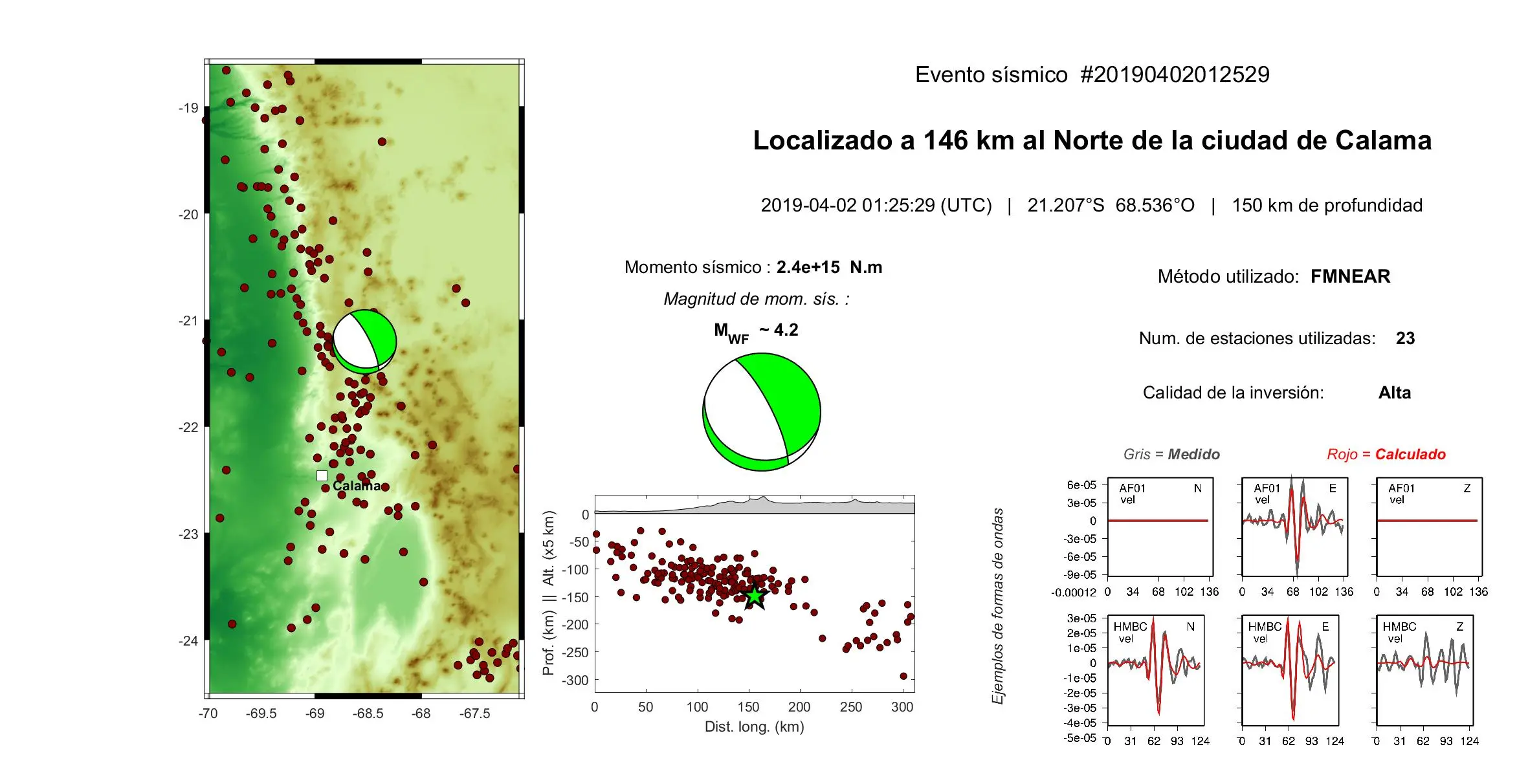The height and width of the screenshot is (784, 1539).
Task: Click 'Ejemplos de formas de ondas' vertical label
Action: click(x=998, y=606)
